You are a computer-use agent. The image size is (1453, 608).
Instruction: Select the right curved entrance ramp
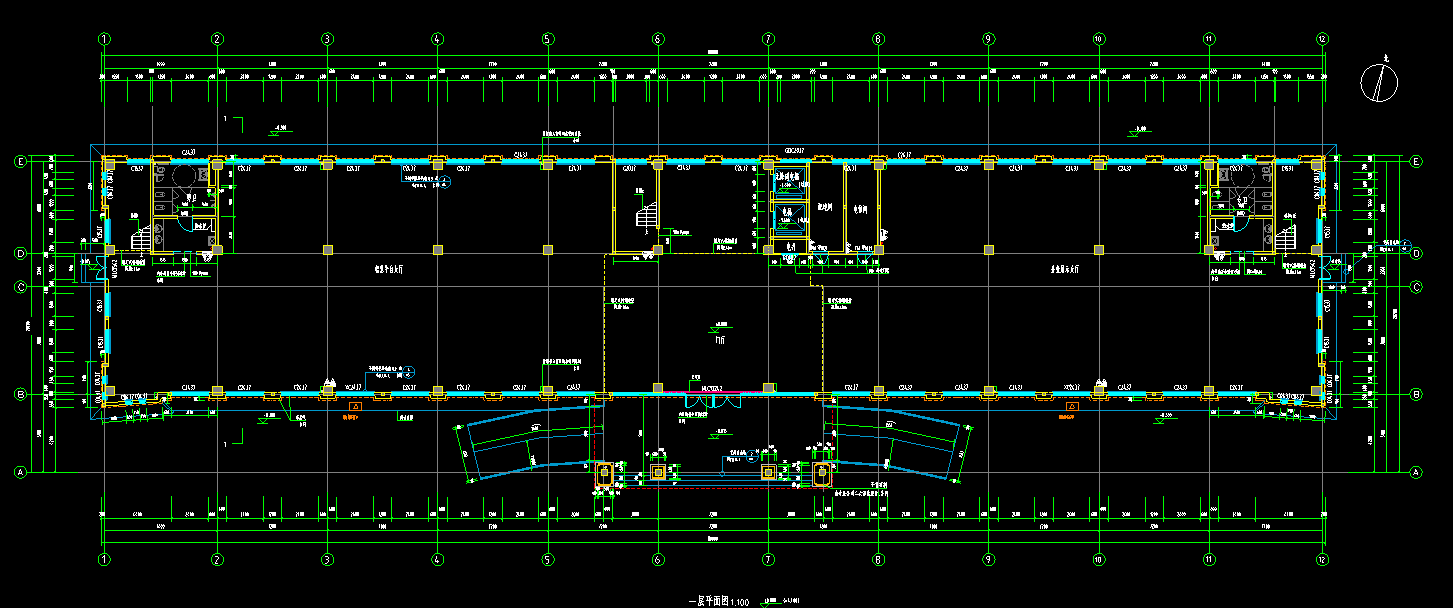900,445
